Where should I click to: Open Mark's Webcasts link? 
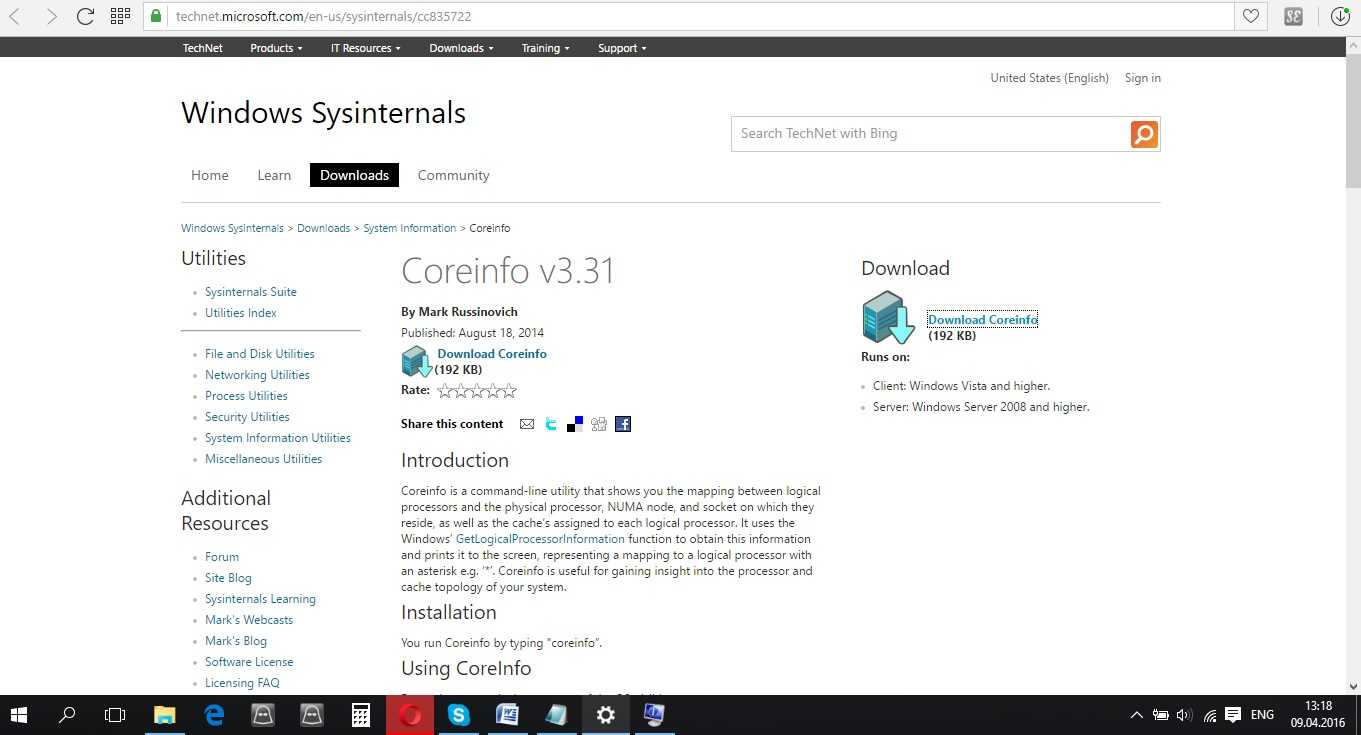[249, 620]
